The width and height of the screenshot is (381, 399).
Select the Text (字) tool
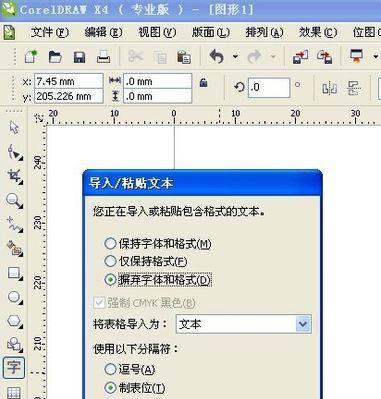point(14,368)
